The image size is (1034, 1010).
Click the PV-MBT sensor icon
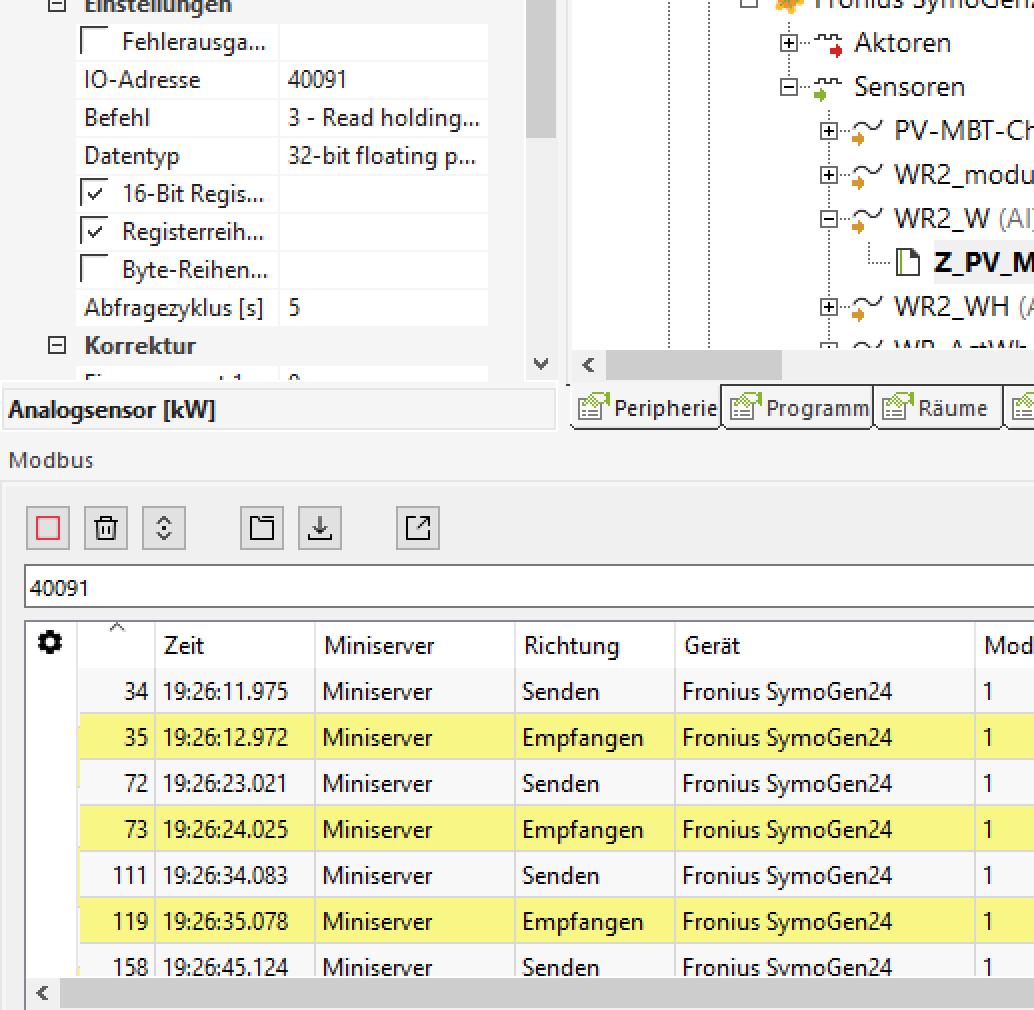(867, 131)
